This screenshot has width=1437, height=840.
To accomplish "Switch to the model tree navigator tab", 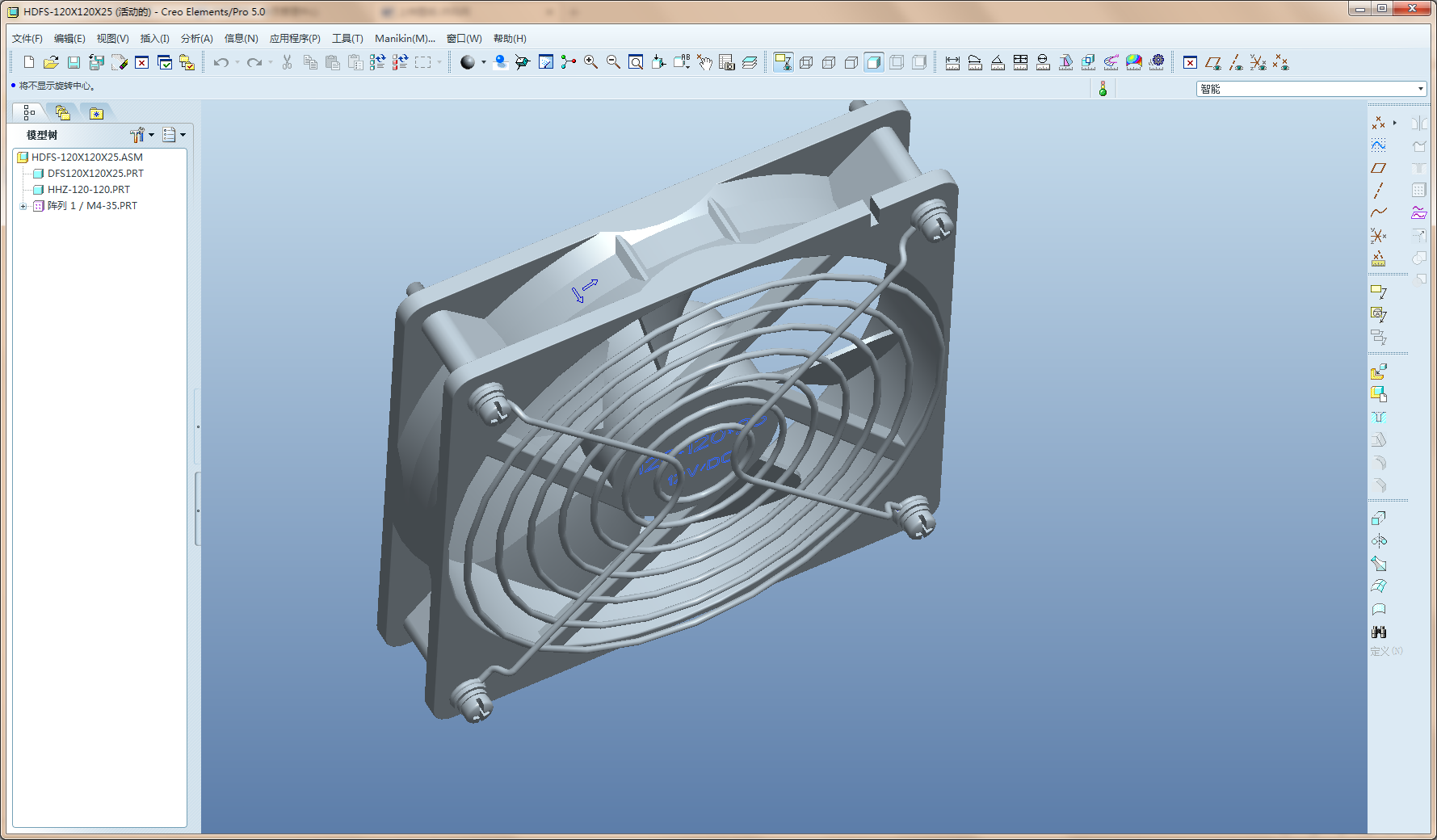I will [x=29, y=113].
